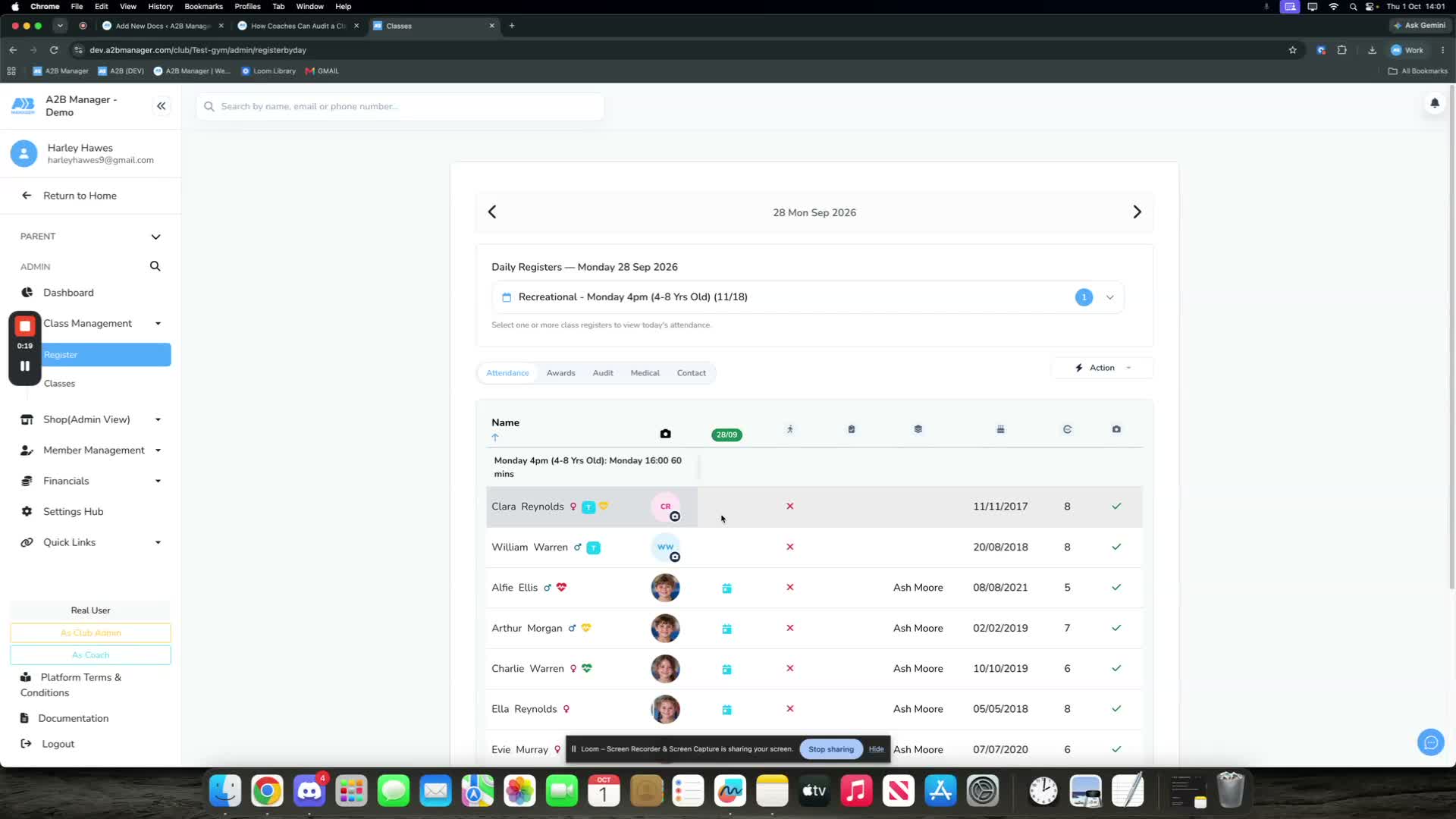Image resolution: width=1456 pixels, height=819 pixels.
Task: Expand Shop(Admin View) menu
Action: click(x=91, y=419)
